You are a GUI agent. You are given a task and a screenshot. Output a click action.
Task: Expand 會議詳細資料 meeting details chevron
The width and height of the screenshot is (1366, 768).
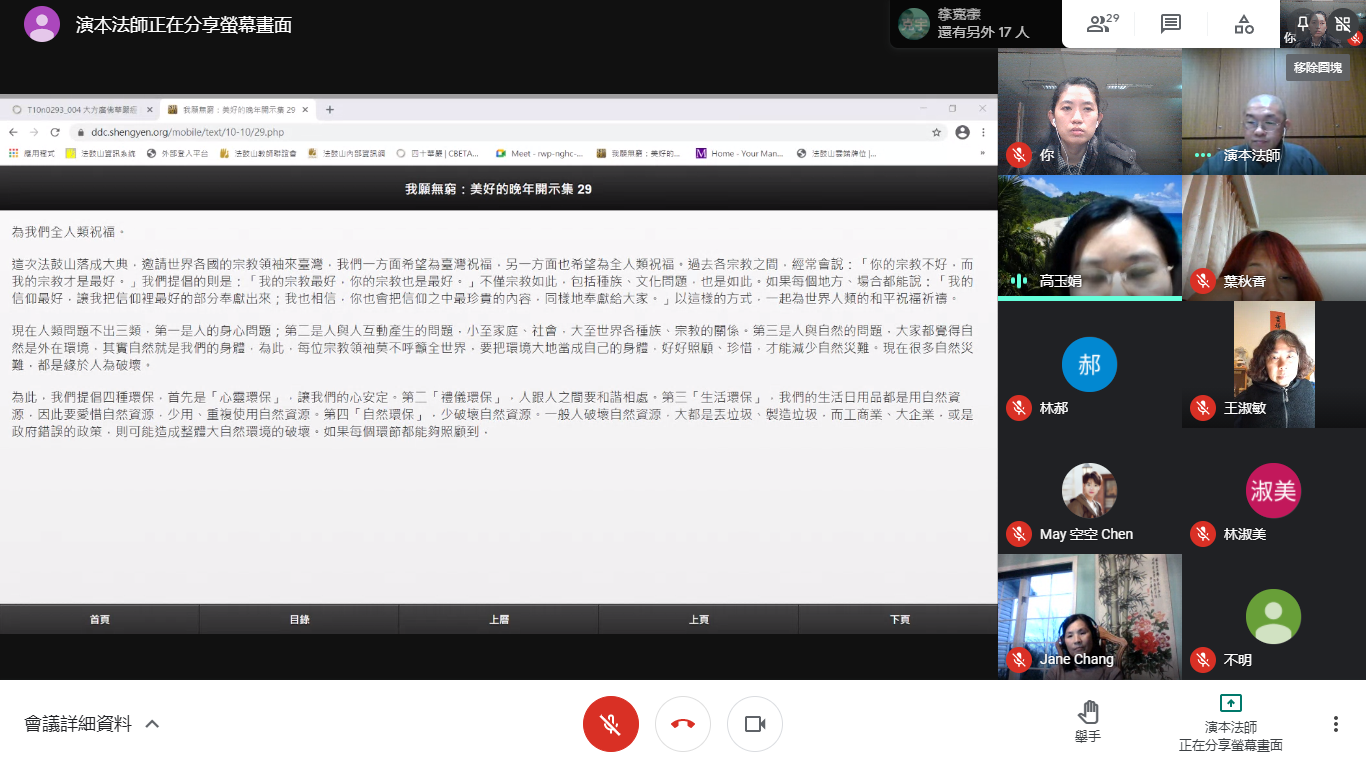[152, 724]
